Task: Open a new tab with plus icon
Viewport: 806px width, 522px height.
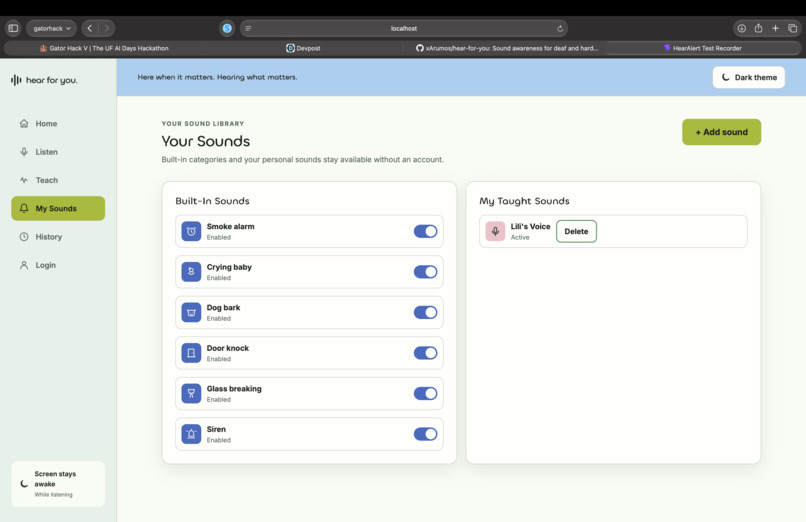Action: click(775, 28)
